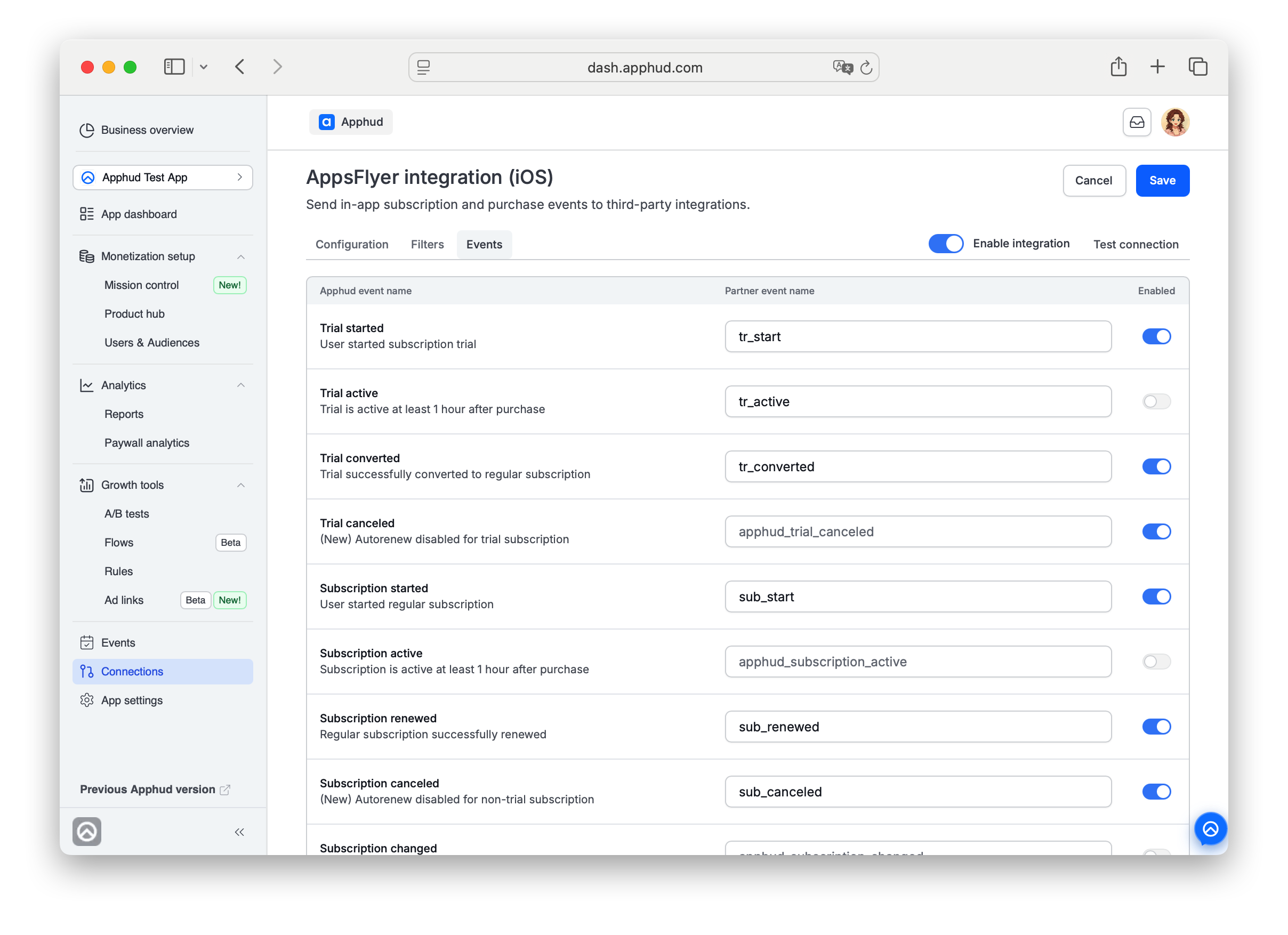This screenshot has width=1288, height=935.
Task: Click the Safari address bar dash.apphud.com
Action: click(644, 68)
